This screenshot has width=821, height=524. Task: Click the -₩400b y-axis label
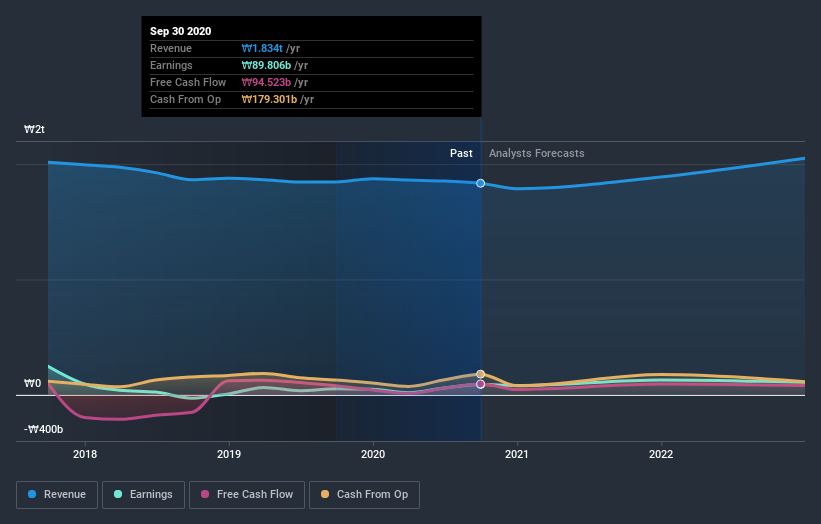click(43, 429)
